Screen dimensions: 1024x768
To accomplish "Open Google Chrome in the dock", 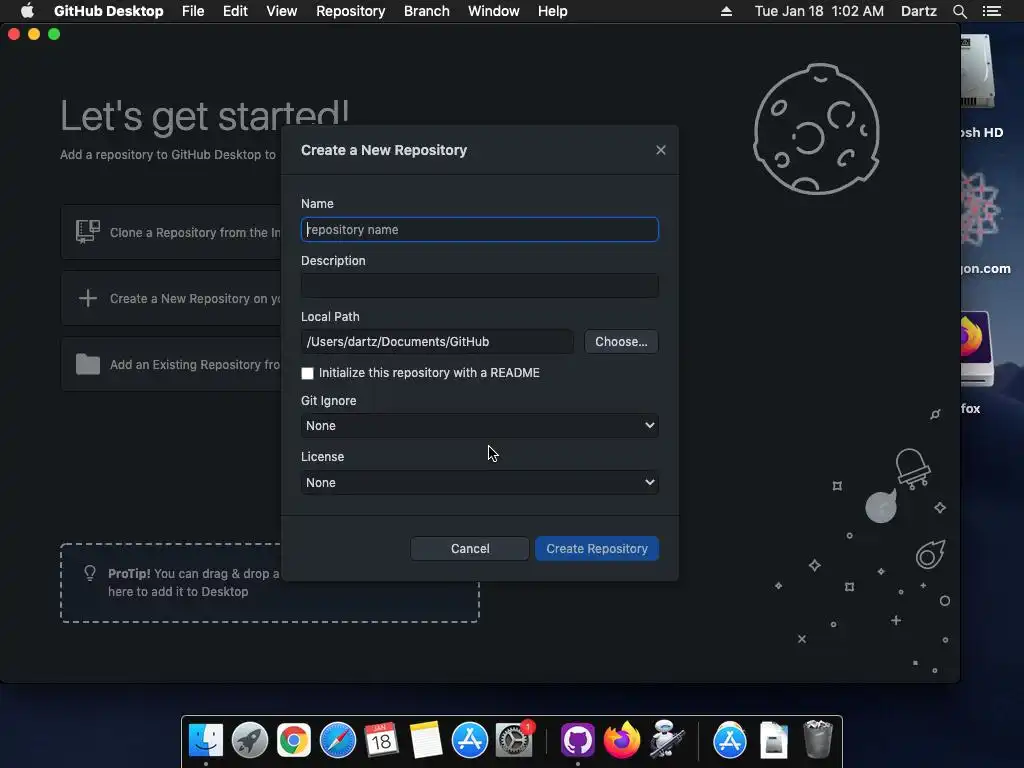I will click(x=294, y=740).
